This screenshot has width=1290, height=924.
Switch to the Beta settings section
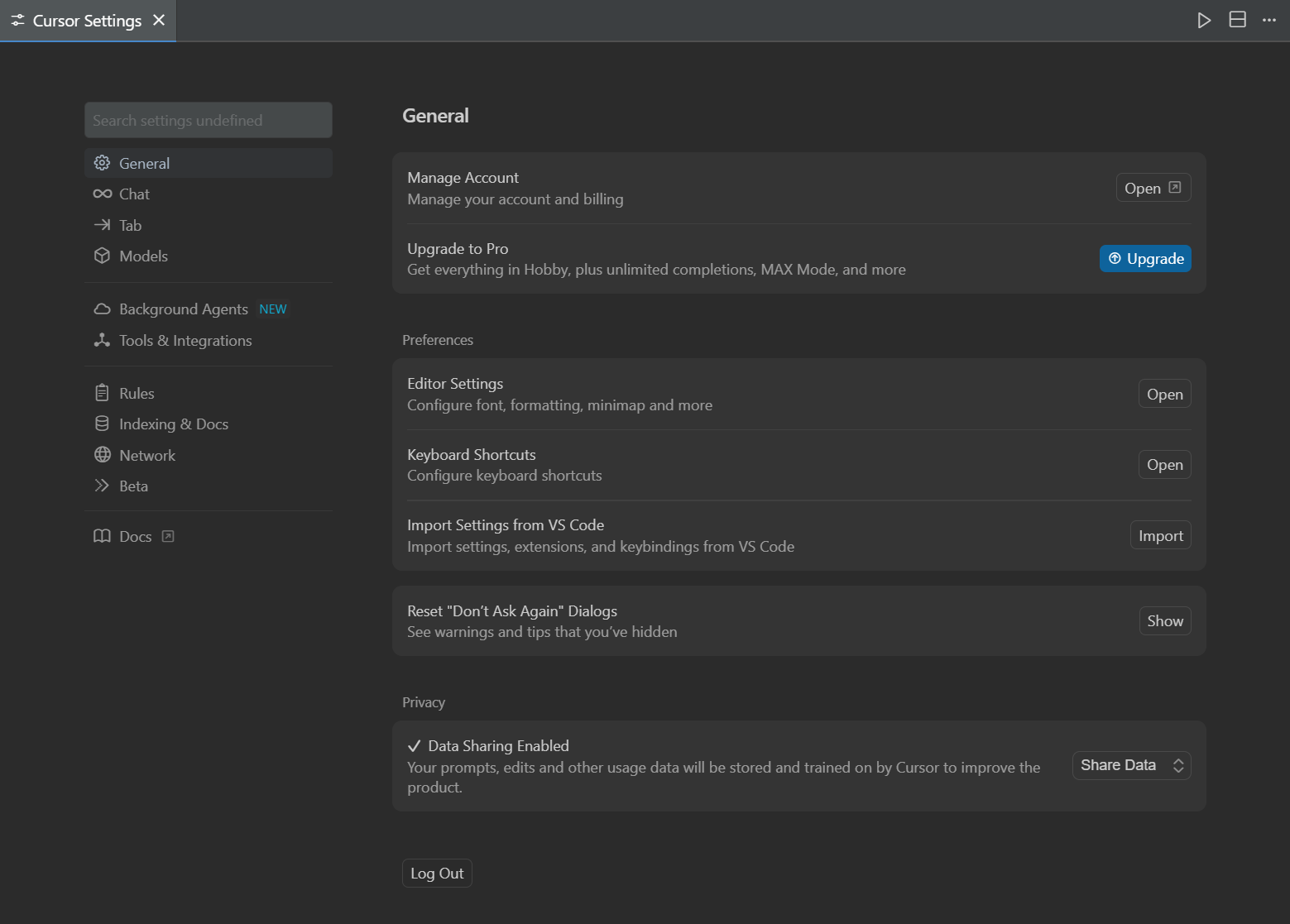point(133,486)
